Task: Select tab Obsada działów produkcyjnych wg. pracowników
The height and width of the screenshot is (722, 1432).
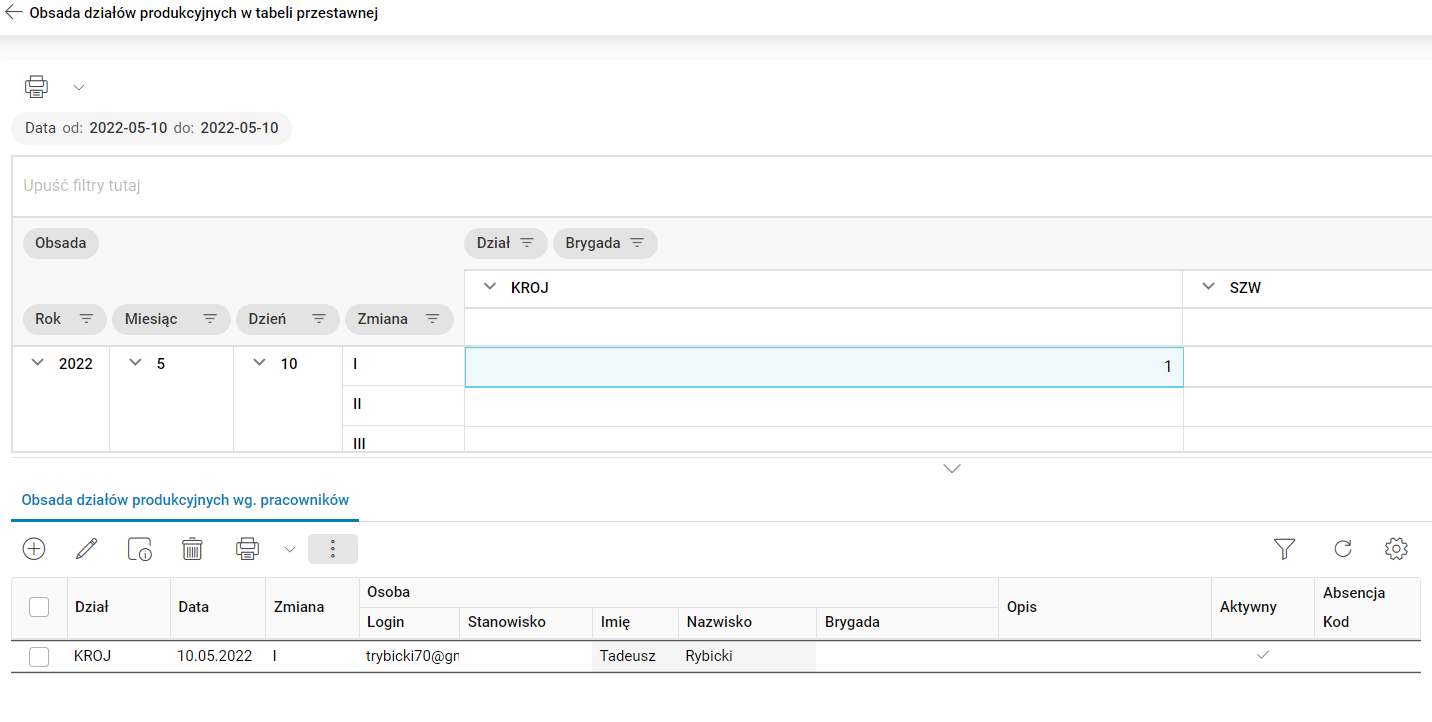Action: point(185,500)
